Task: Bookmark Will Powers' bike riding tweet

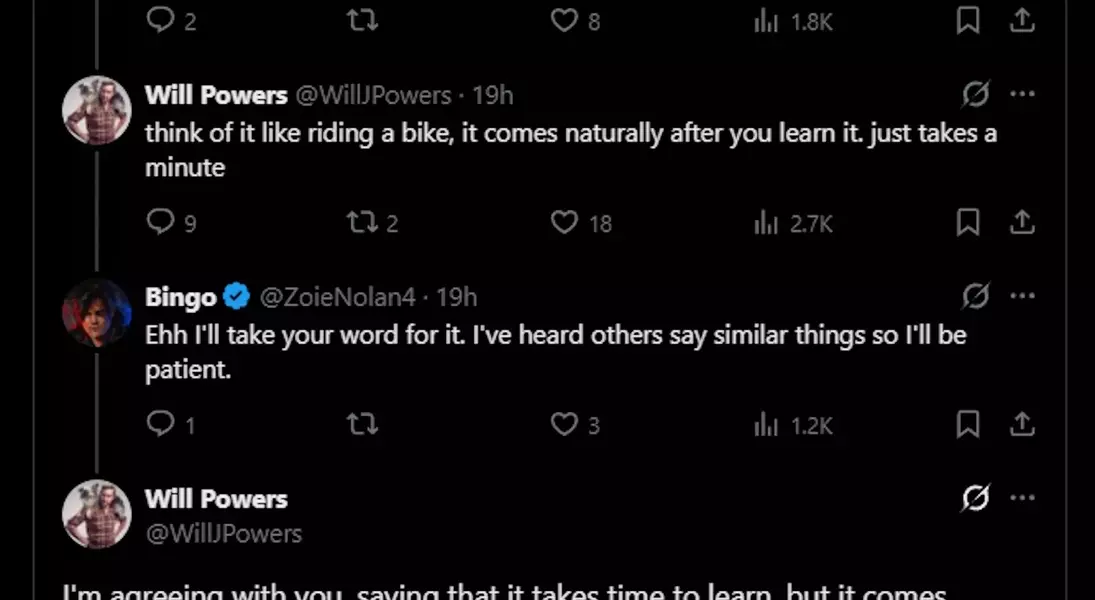Action: pos(967,221)
